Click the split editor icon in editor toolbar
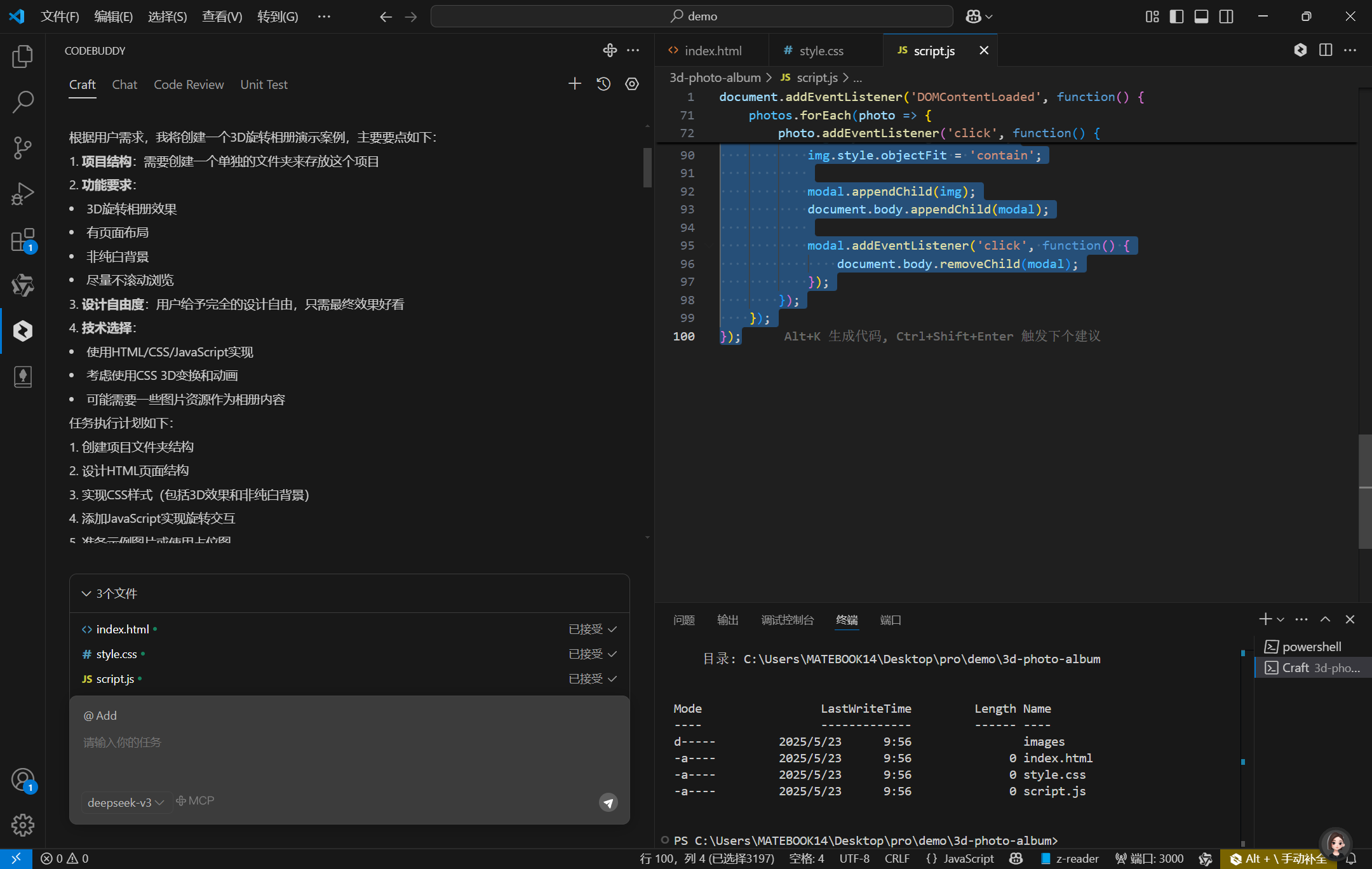Viewport: 1372px width, 869px height. click(x=1326, y=50)
